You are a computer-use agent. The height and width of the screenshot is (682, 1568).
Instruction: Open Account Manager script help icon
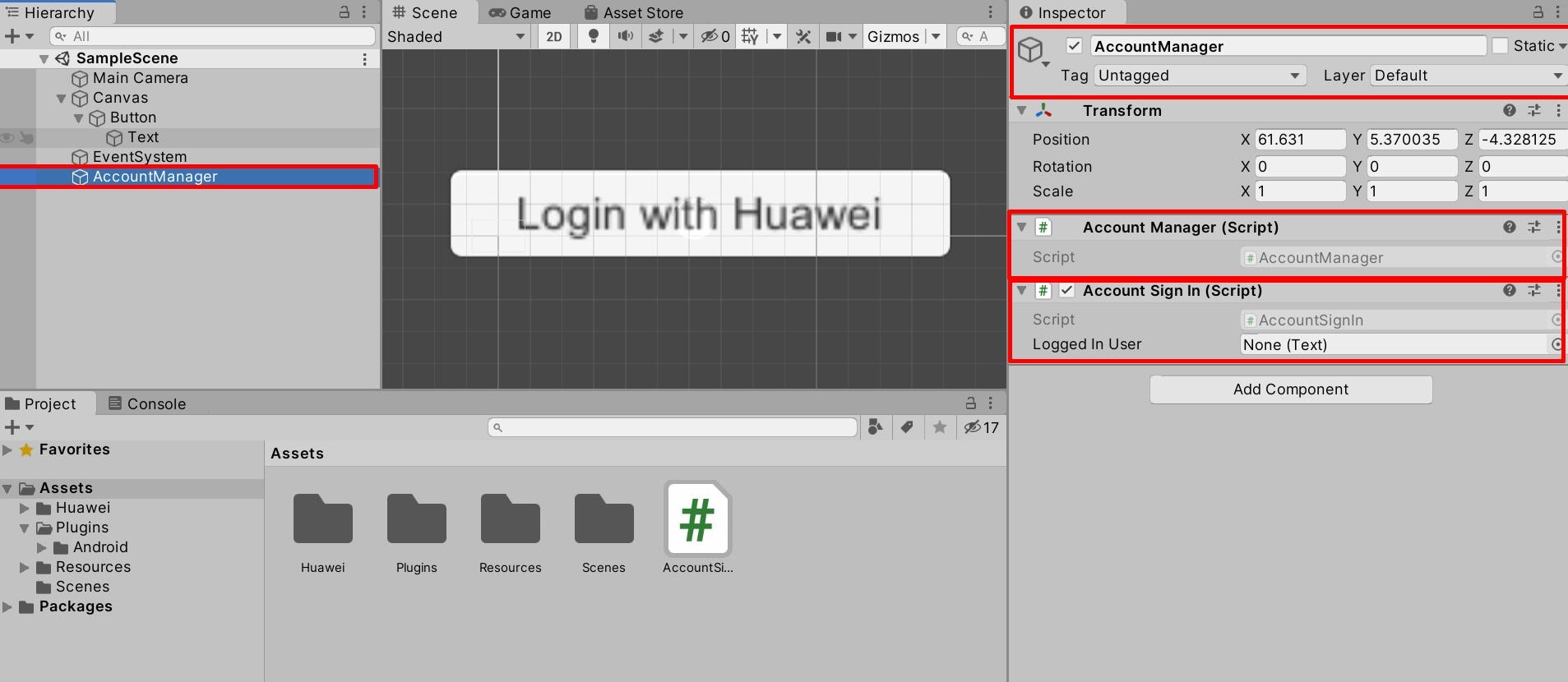[x=1510, y=227]
